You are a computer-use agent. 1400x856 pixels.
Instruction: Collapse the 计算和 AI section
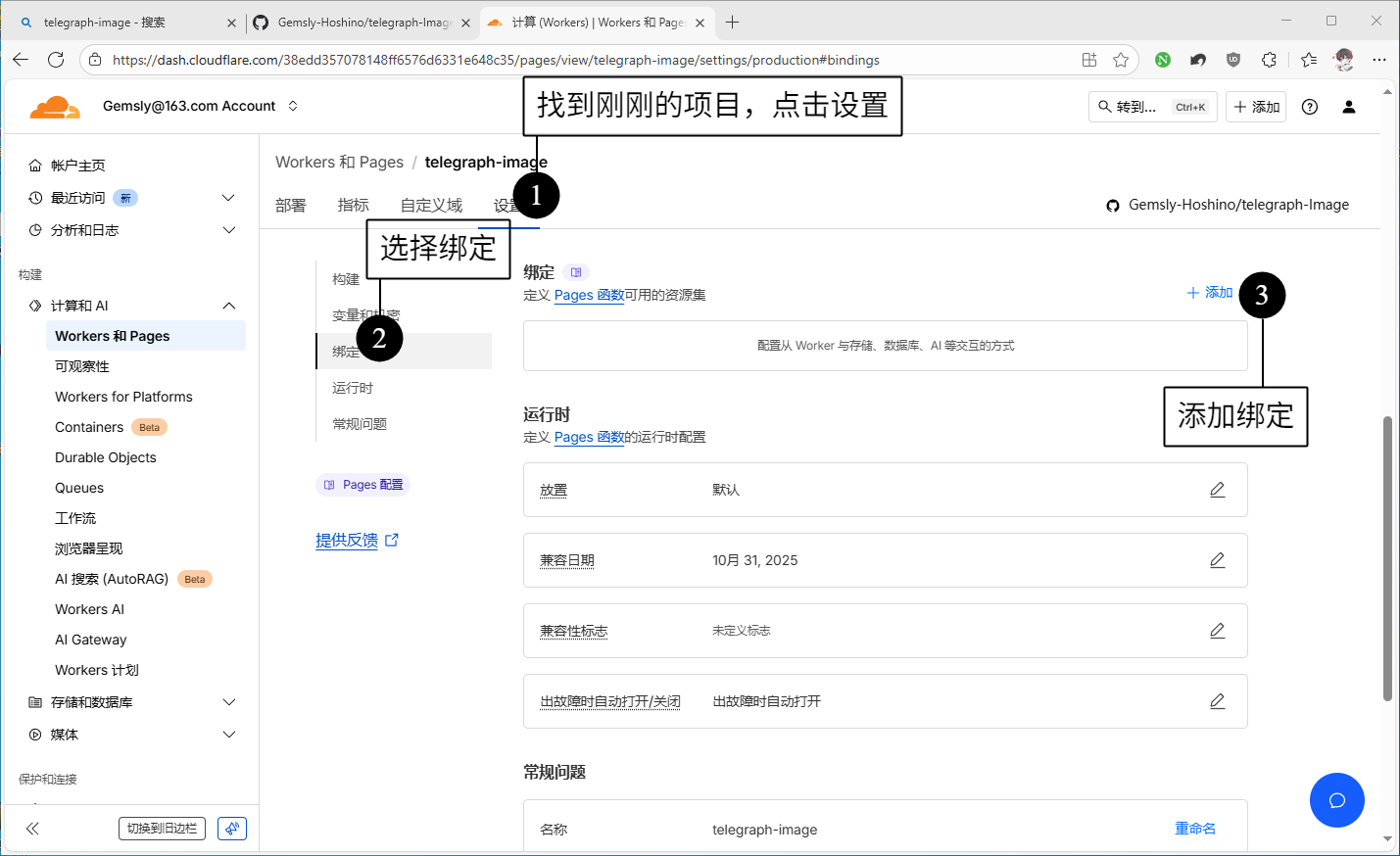[228, 306]
